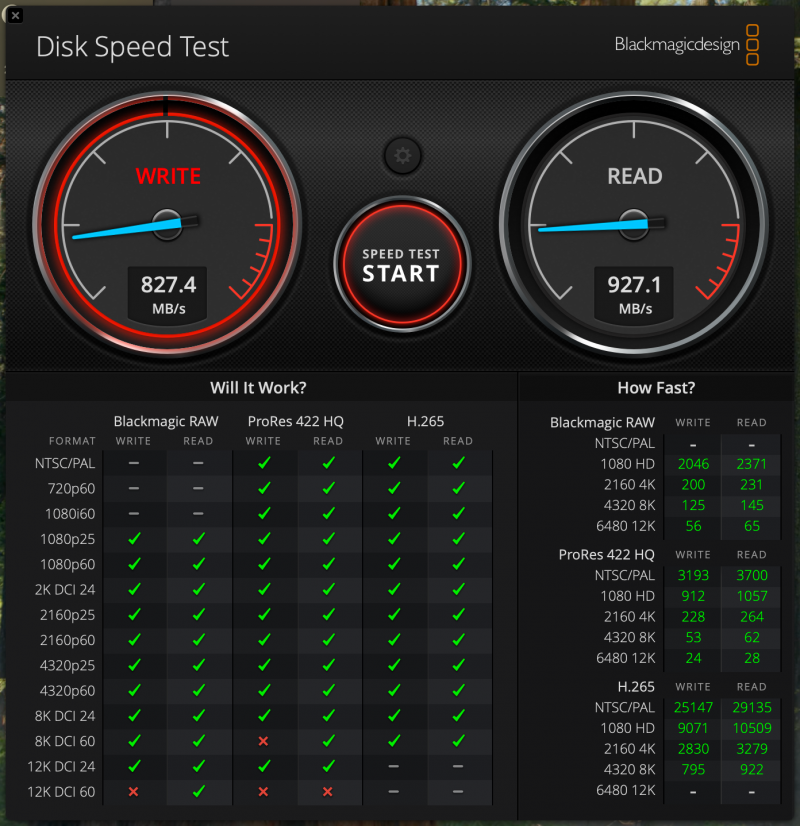800x826 pixels.
Task: Open the settings gear above the Start button
Action: [x=402, y=155]
